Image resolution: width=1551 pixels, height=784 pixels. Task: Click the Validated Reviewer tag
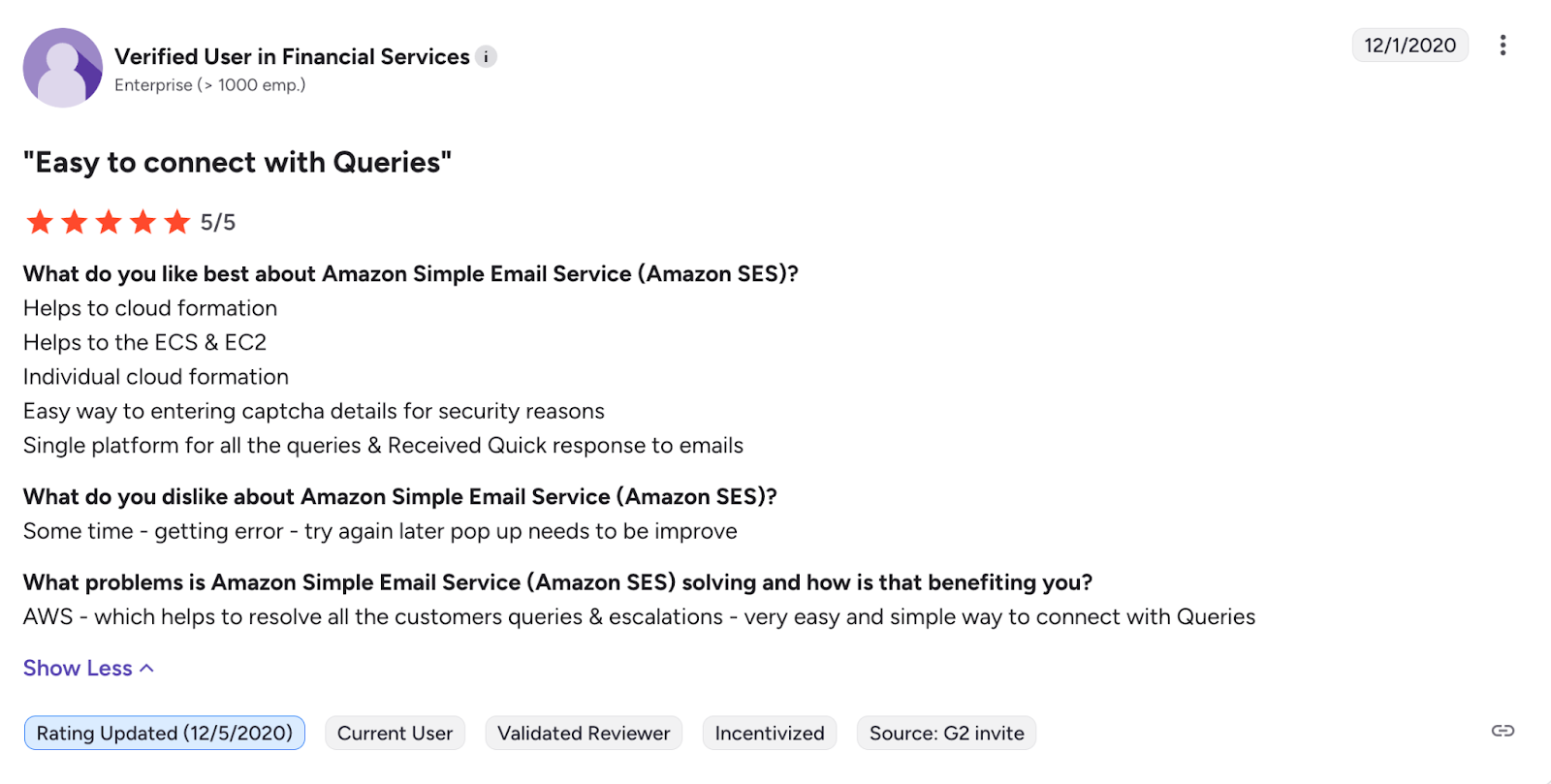584,734
